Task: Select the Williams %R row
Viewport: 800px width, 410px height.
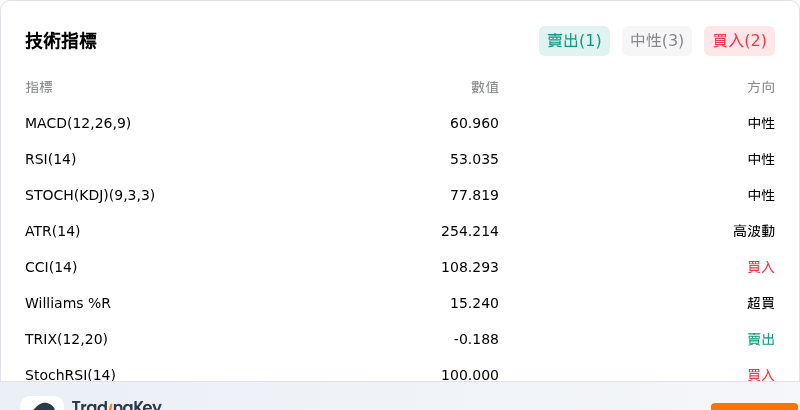Action: (400, 303)
